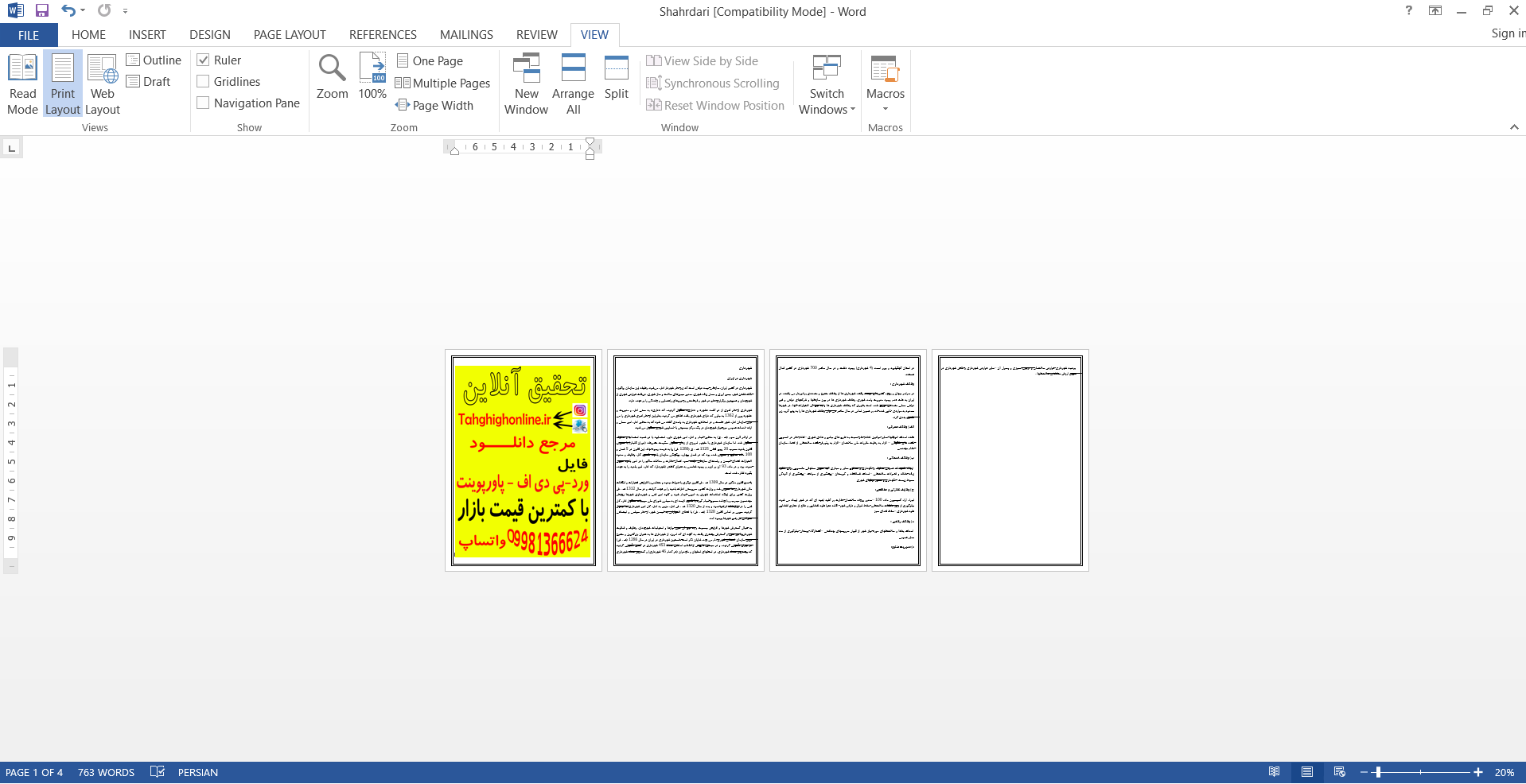This screenshot has height=784, width=1526.
Task: Zoom in with plus button
Action: pos(1477,772)
